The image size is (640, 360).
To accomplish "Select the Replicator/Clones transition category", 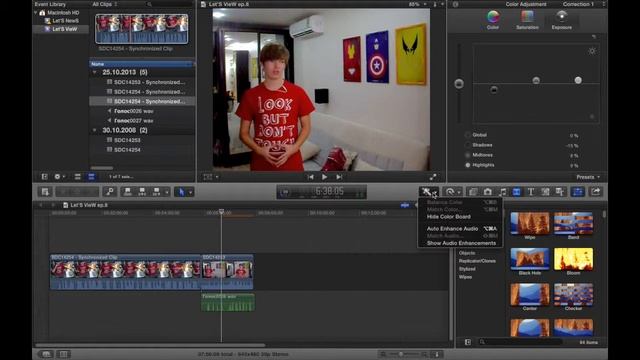I will tap(477, 261).
